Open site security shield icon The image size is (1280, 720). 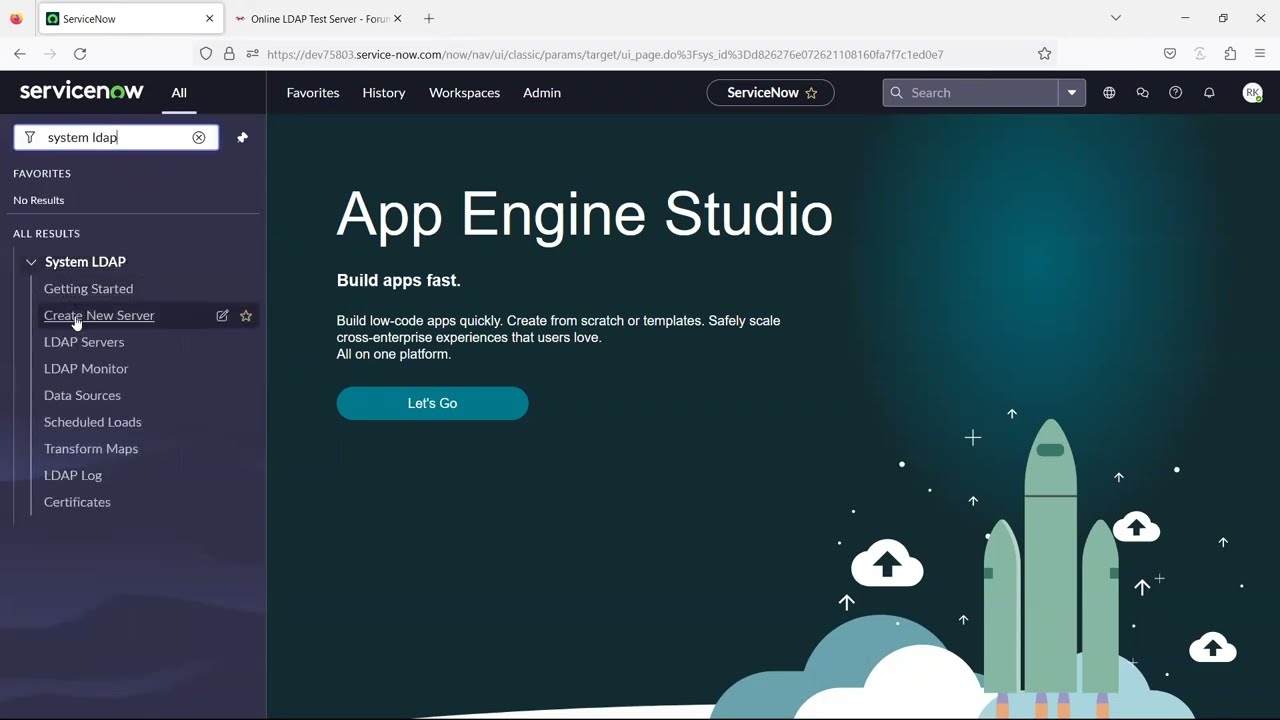[x=206, y=54]
